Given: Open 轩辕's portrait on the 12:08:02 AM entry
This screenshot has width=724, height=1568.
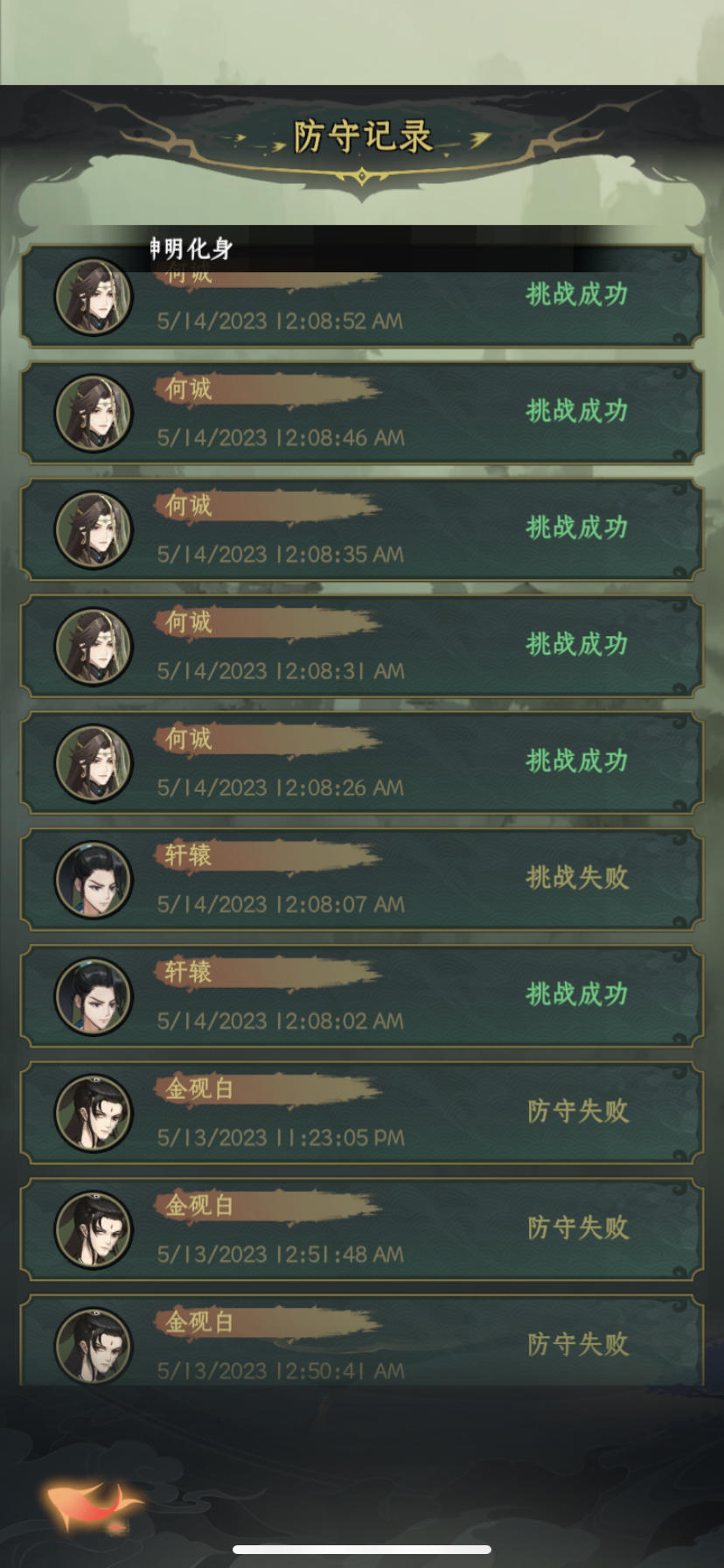Looking at the screenshot, I should point(94,997).
